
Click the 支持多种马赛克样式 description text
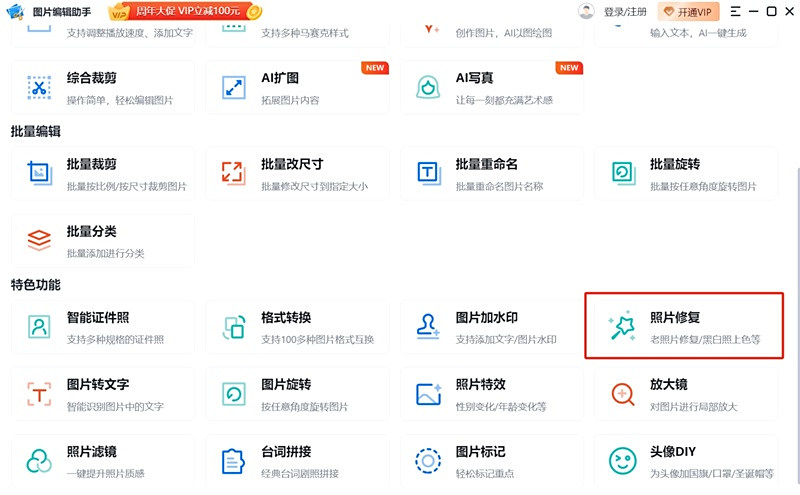point(305,34)
